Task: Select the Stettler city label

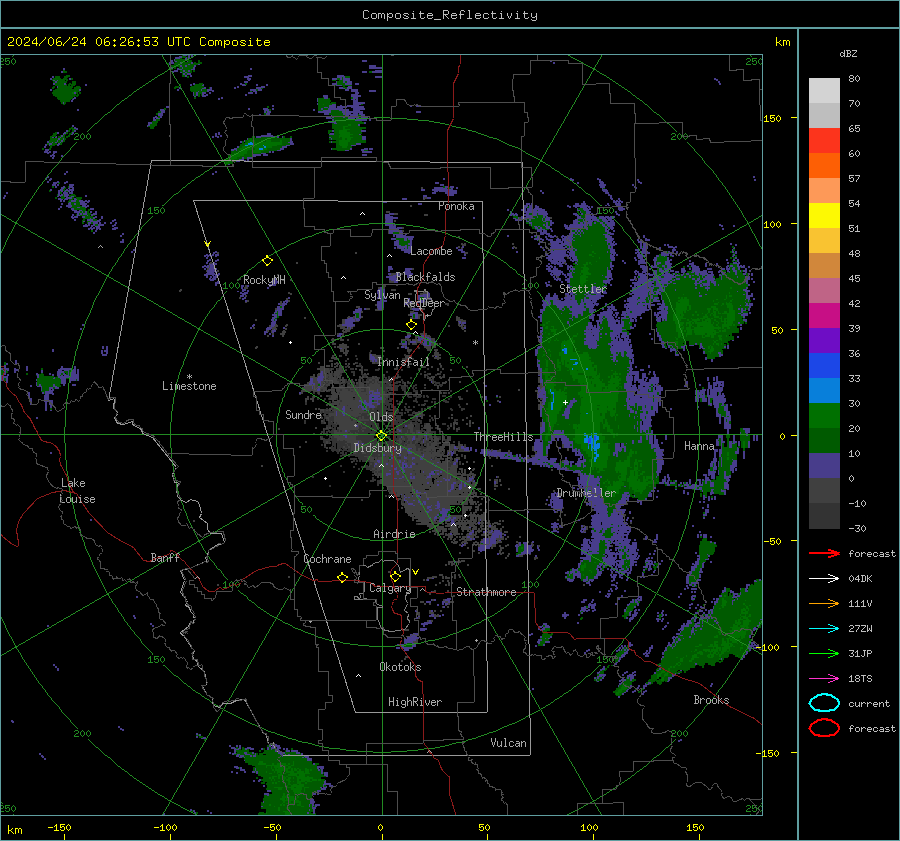Action: [583, 289]
